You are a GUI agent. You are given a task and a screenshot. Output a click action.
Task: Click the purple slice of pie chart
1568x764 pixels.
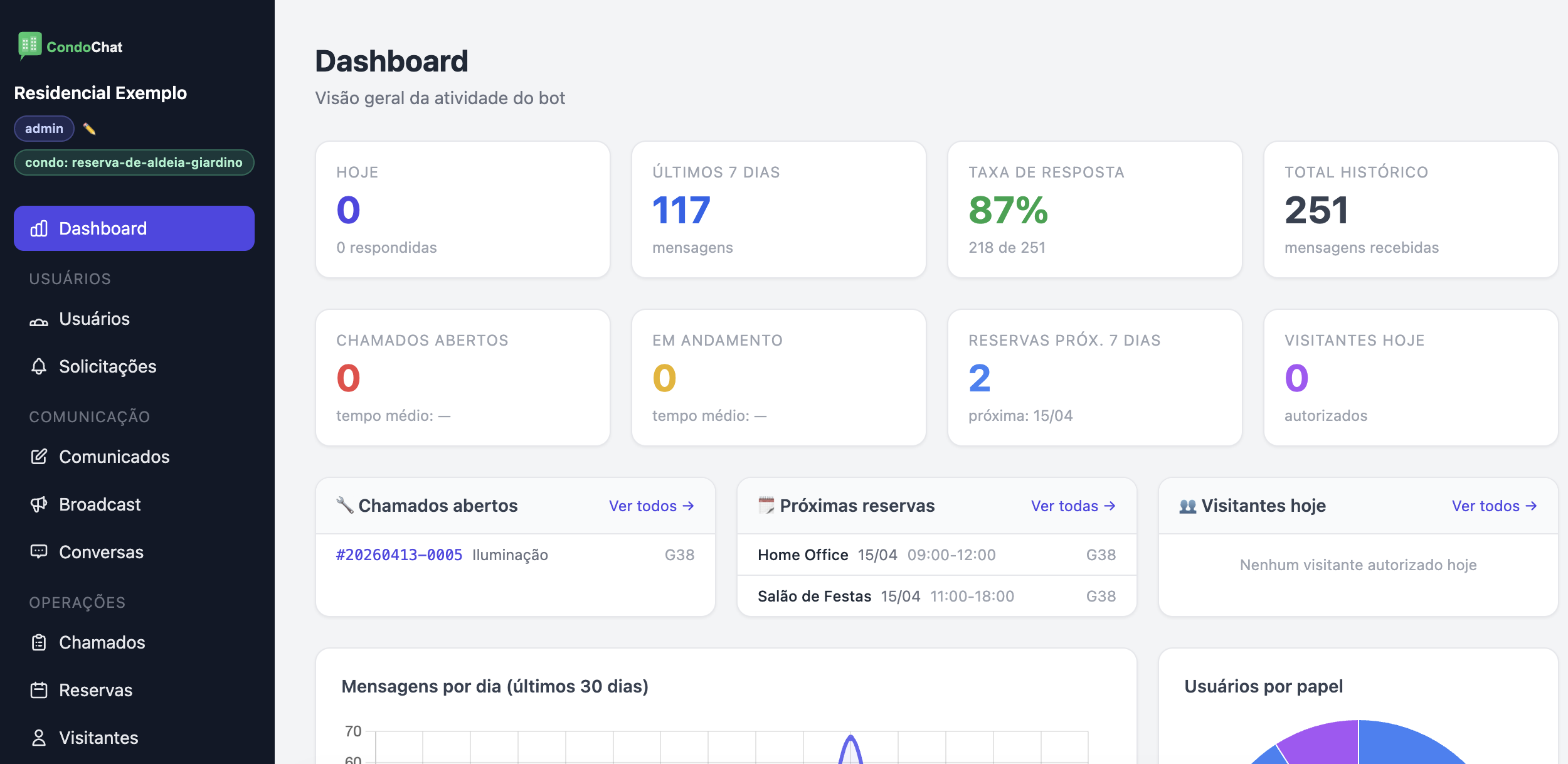1327,743
